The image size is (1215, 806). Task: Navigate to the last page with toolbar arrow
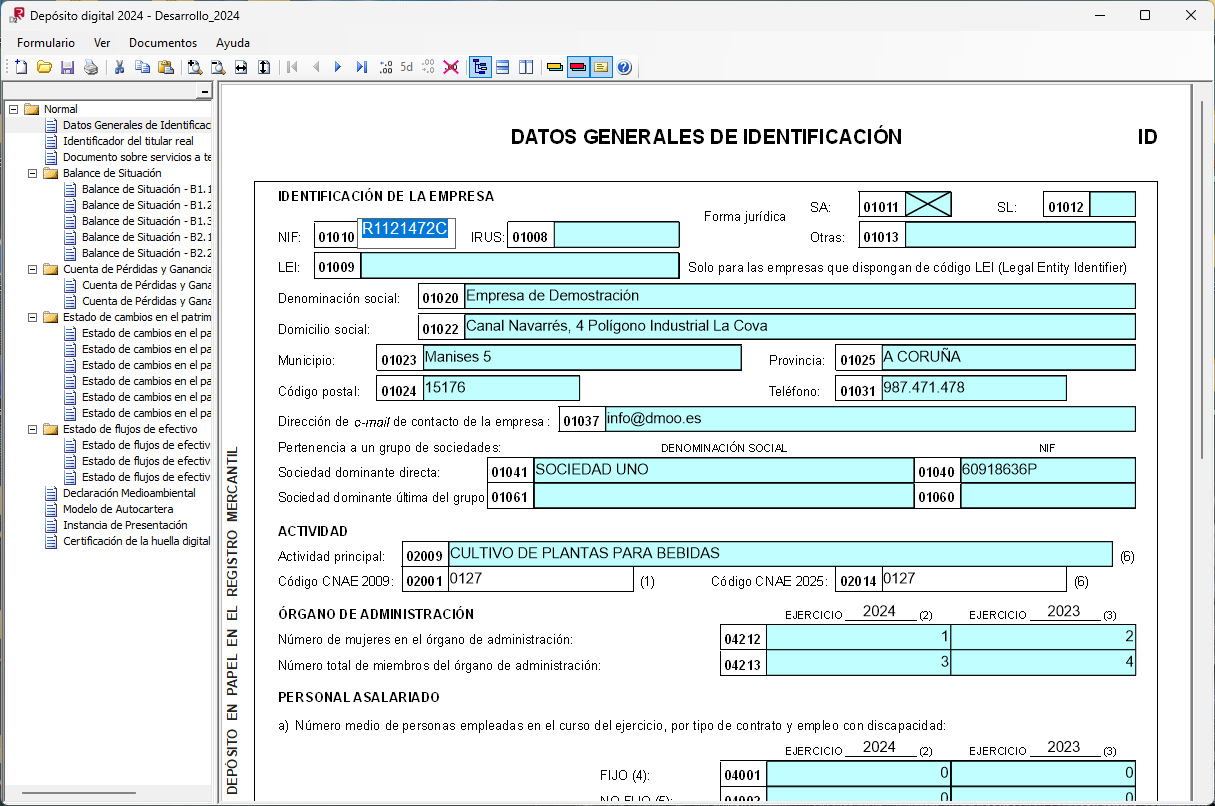tap(361, 67)
